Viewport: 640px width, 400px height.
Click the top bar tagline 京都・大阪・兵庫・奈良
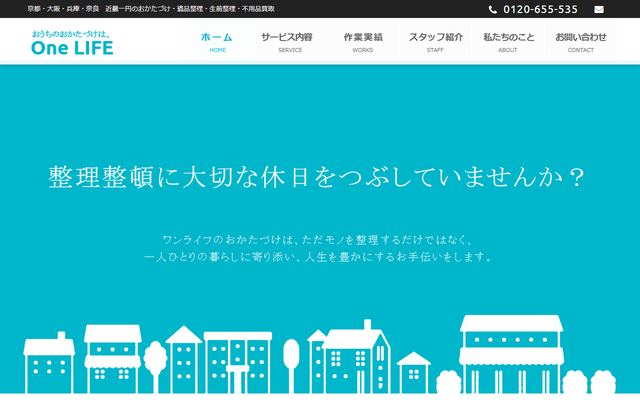[x=63, y=9]
